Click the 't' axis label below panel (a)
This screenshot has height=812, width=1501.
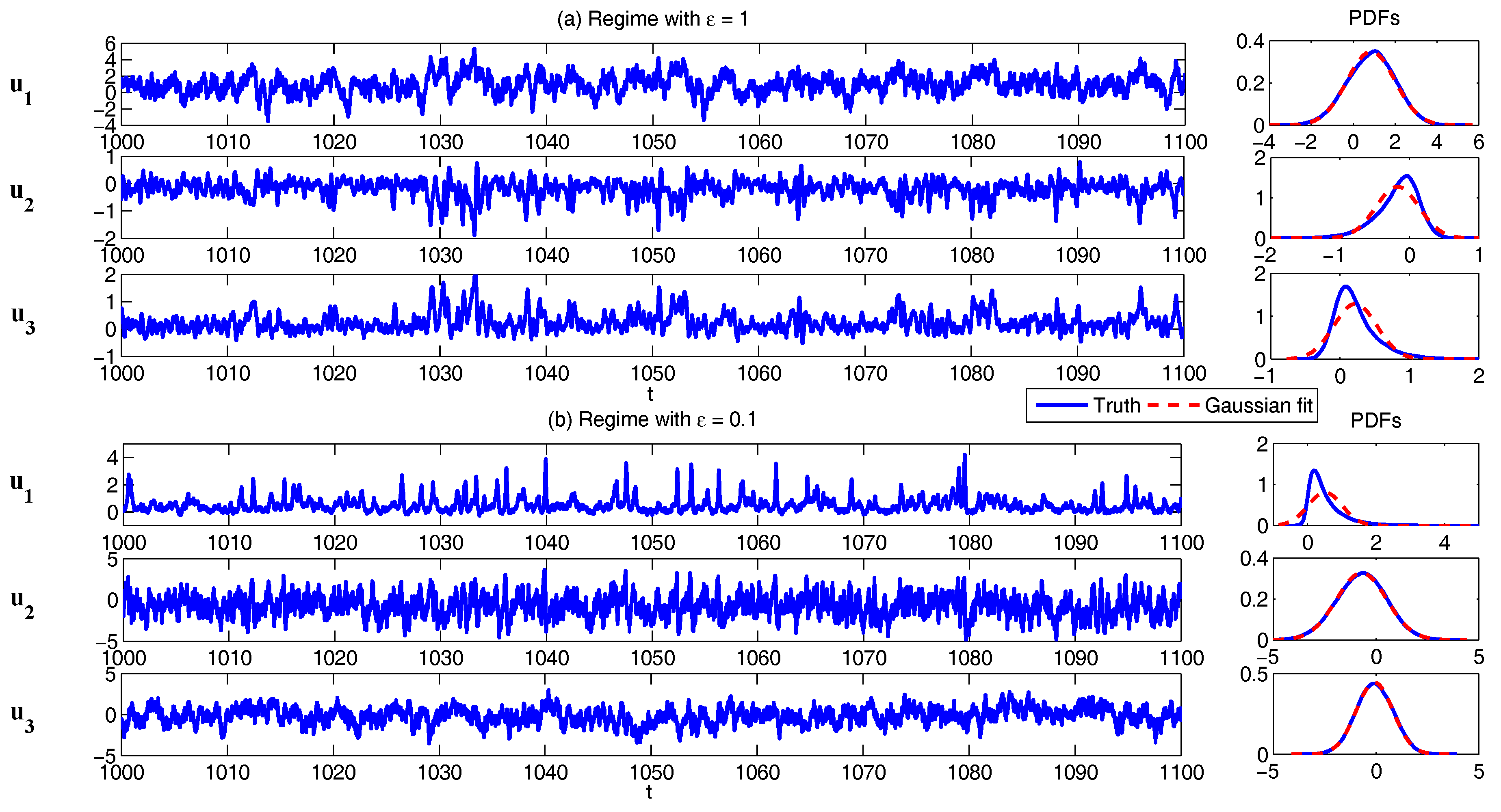[650, 394]
